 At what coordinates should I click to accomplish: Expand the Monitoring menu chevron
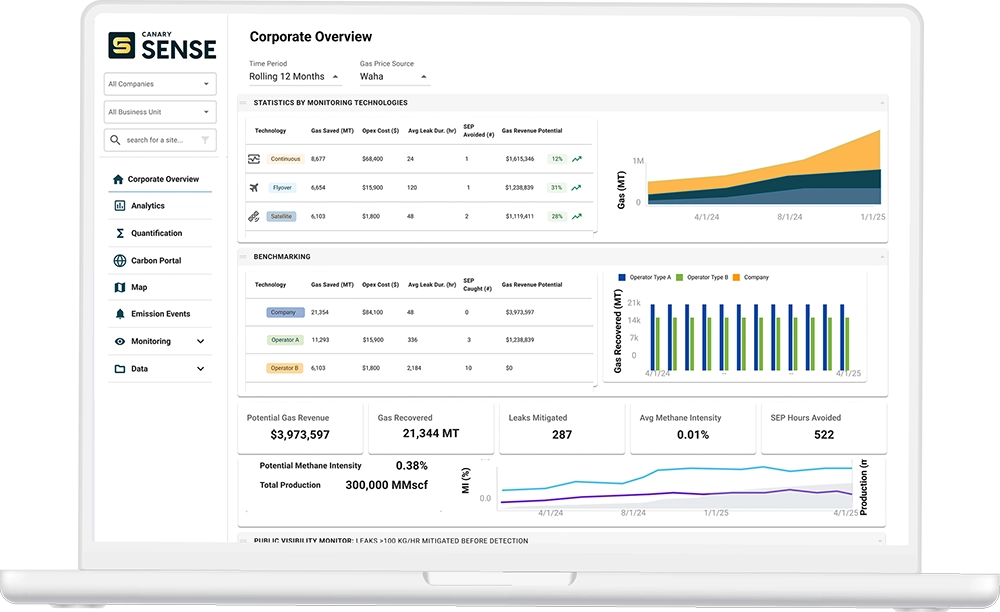(x=200, y=341)
